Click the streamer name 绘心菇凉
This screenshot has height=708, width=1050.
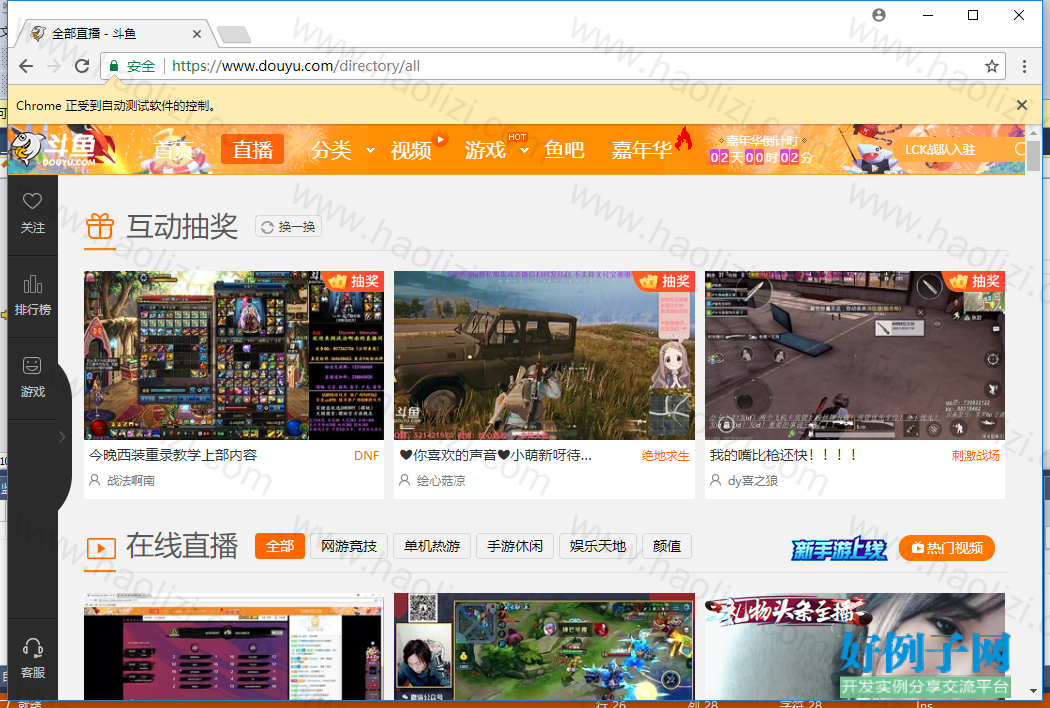[x=441, y=480]
